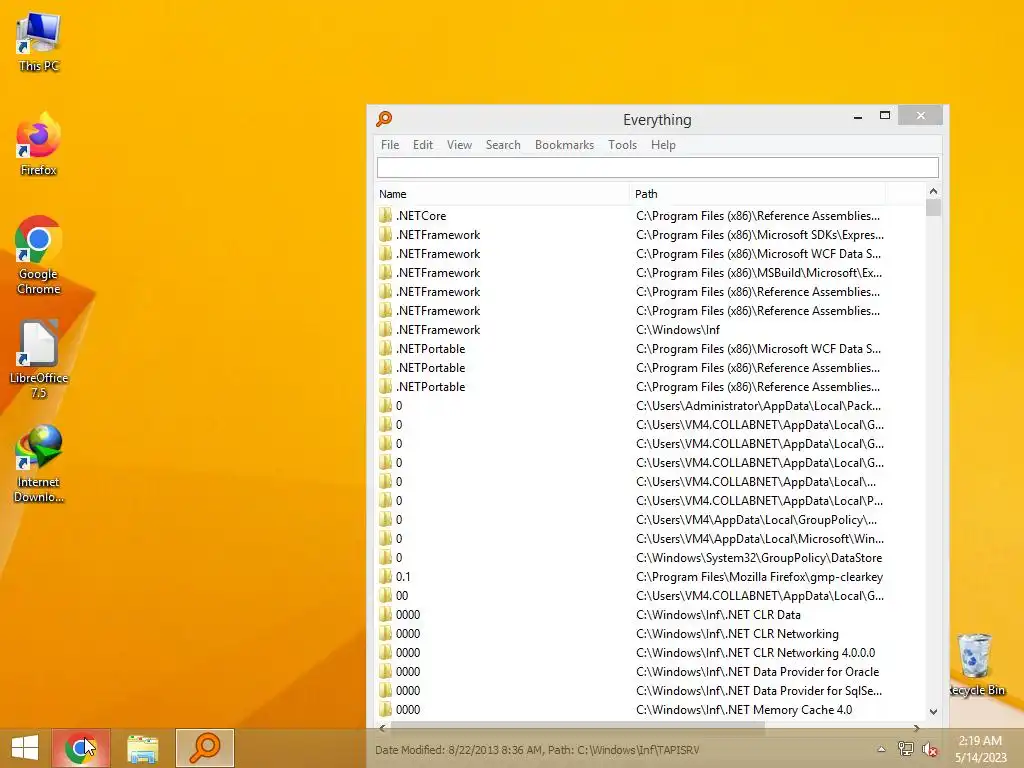The width and height of the screenshot is (1024, 768).
Task: Click the Everything app icon in title bar
Action: (384, 119)
